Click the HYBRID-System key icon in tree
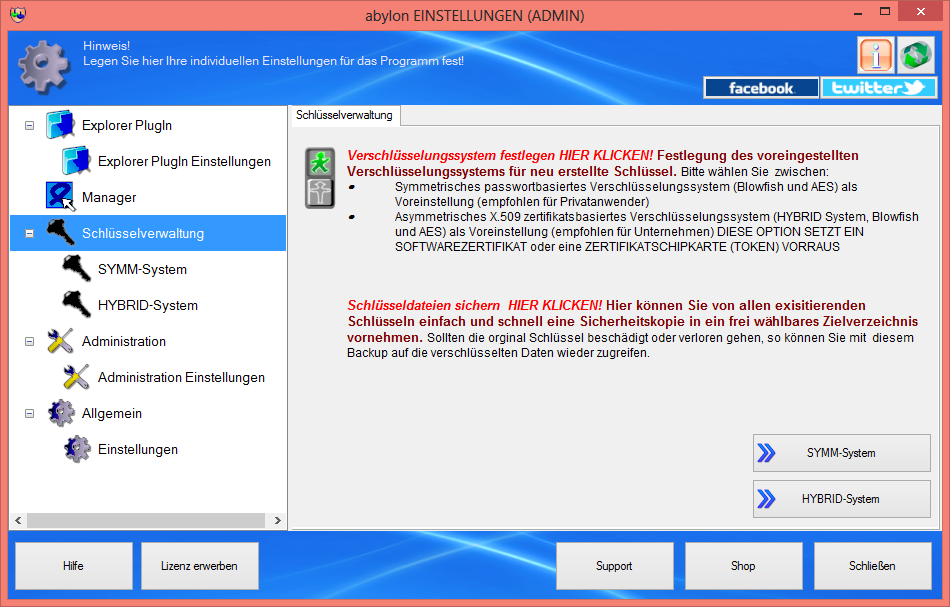Screen dimensions: 950x607 [x=76, y=305]
